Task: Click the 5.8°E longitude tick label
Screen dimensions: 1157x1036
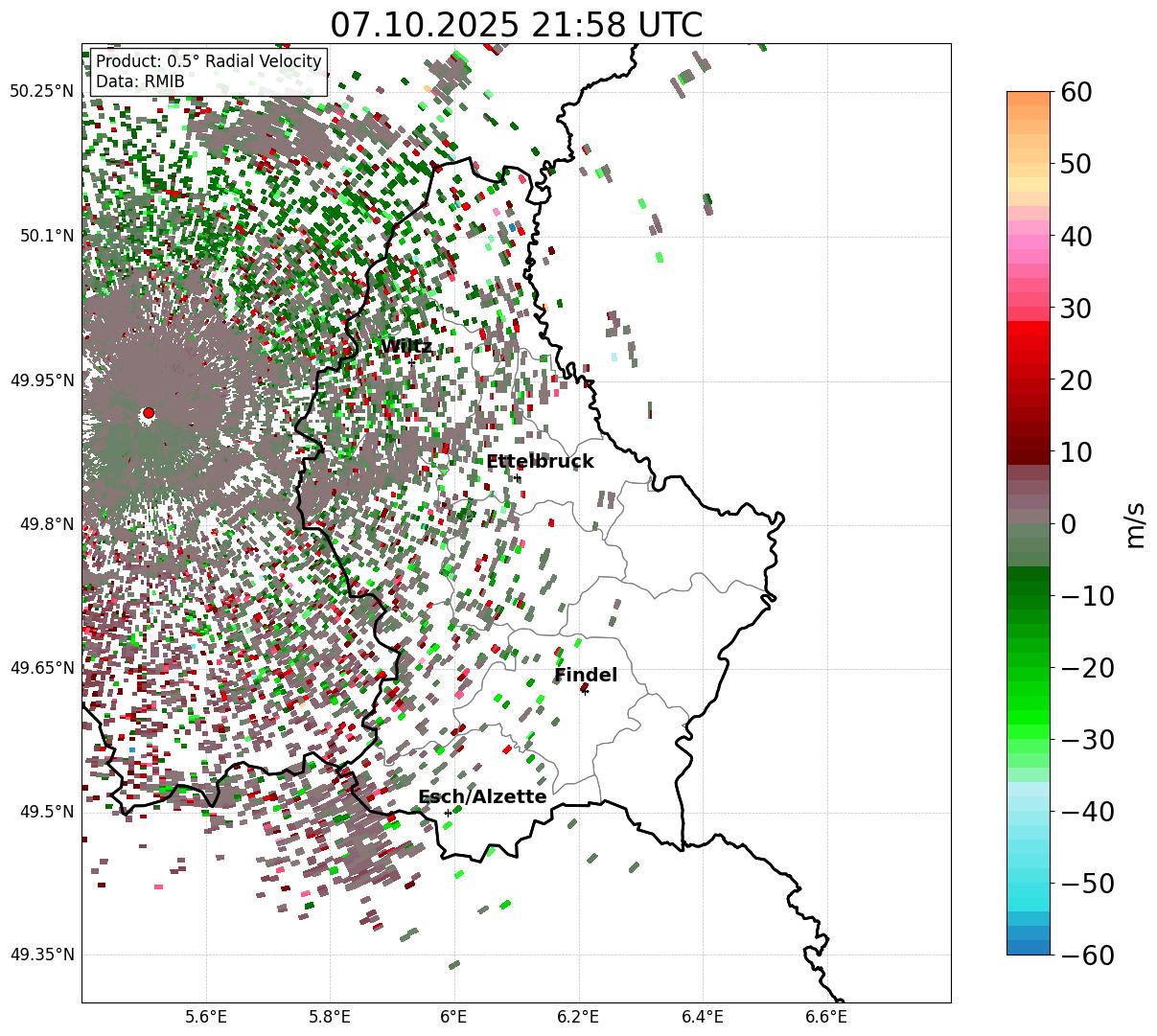Action: [x=331, y=1017]
